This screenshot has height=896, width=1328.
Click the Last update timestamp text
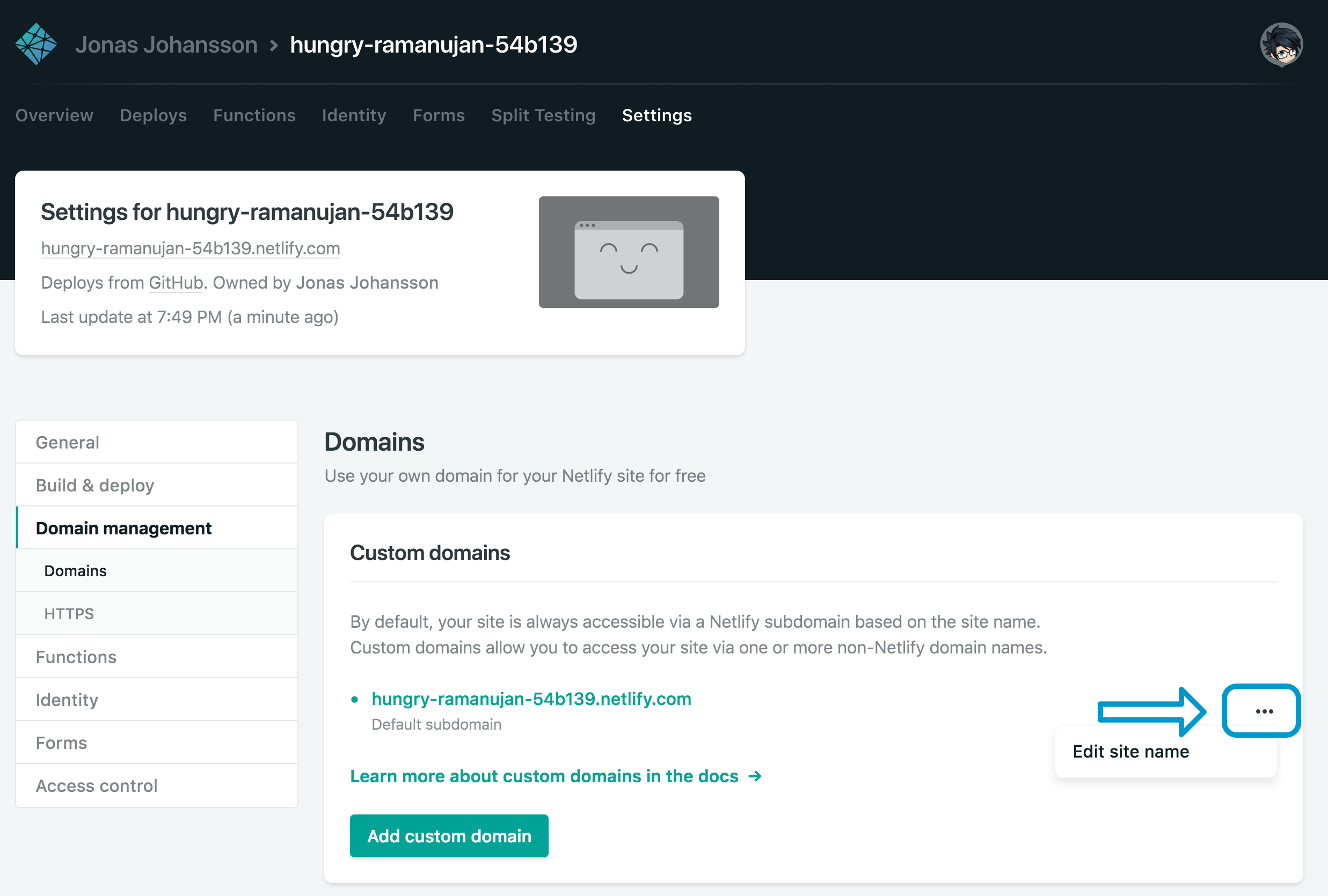(189, 317)
